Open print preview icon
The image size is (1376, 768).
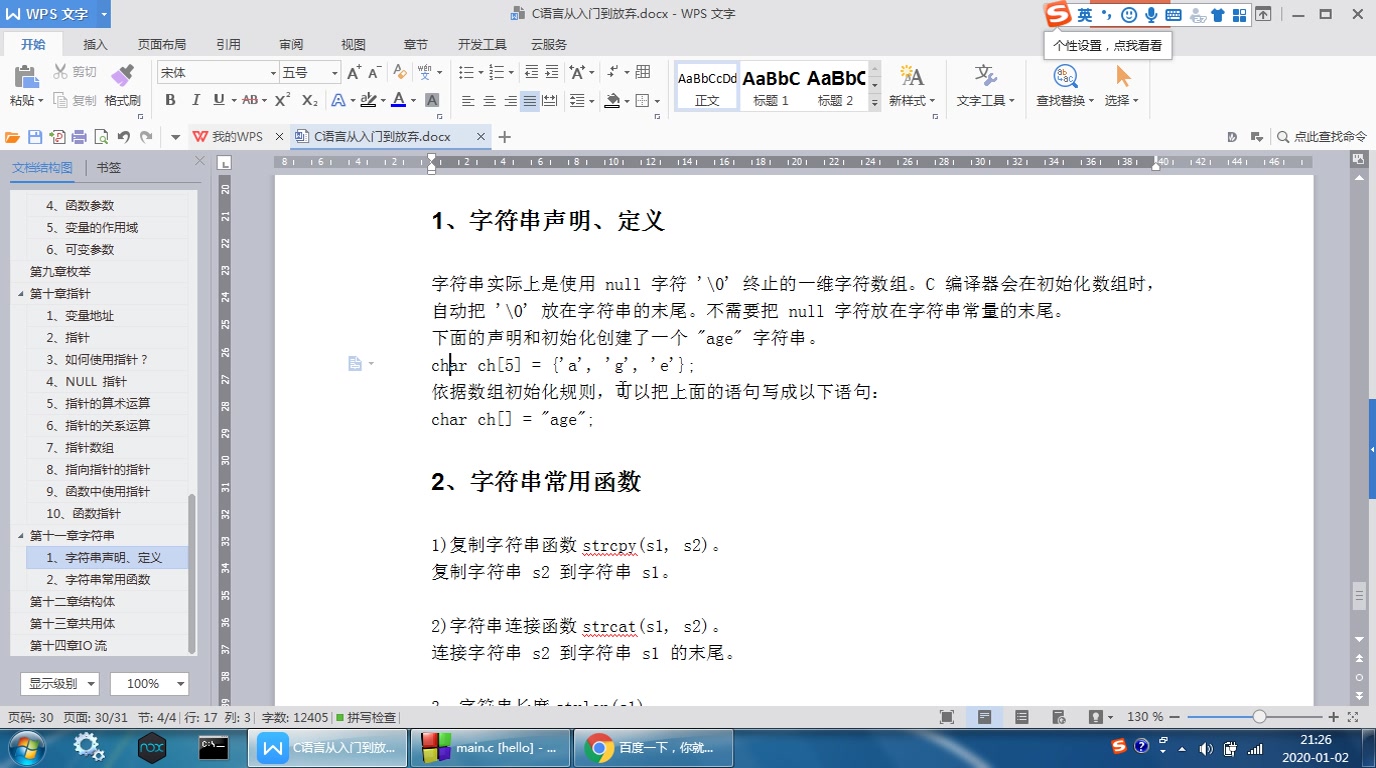(101, 137)
